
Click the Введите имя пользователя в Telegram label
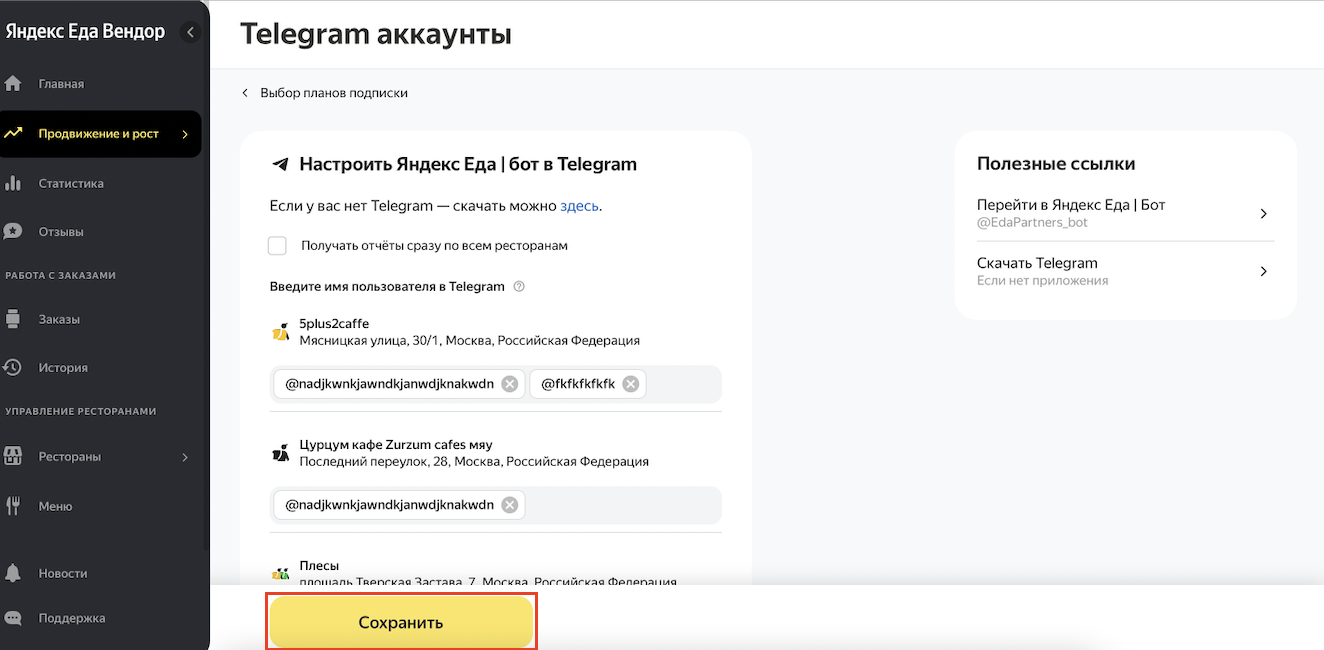pos(387,286)
